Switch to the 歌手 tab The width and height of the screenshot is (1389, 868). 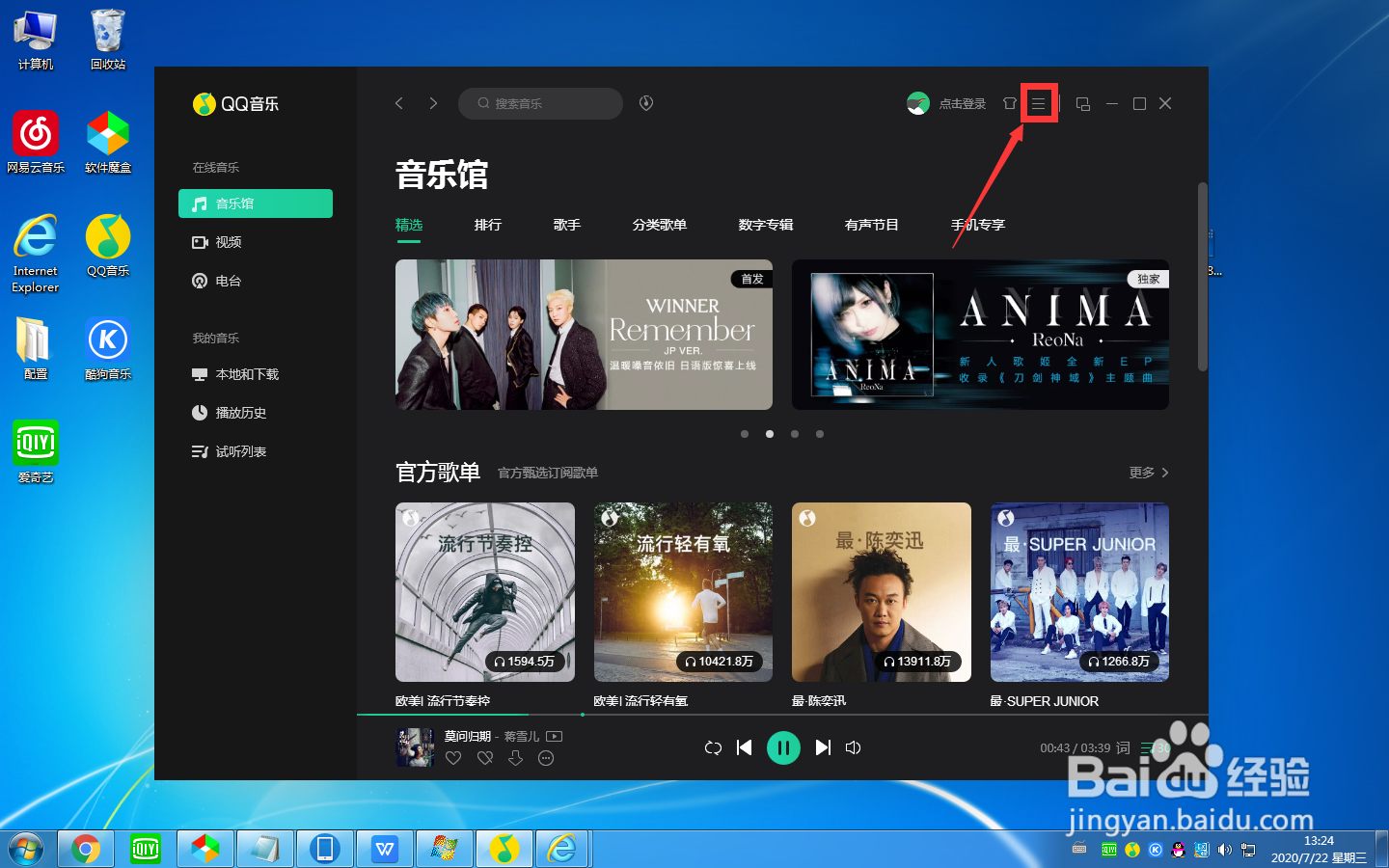(567, 225)
